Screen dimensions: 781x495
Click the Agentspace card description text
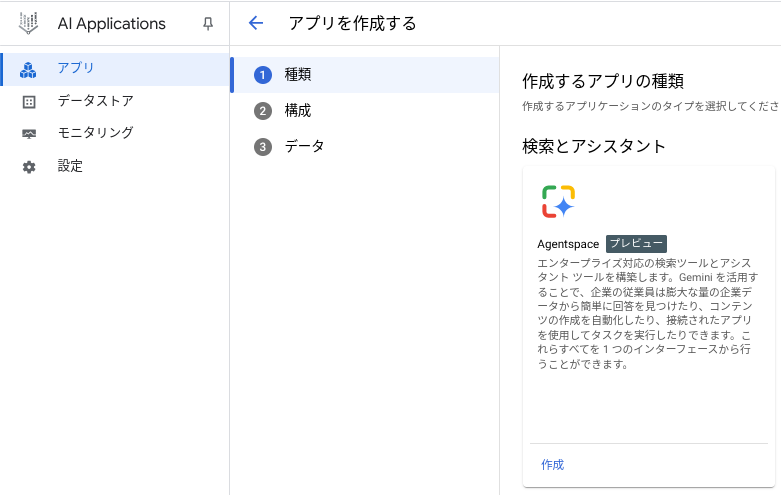646,313
